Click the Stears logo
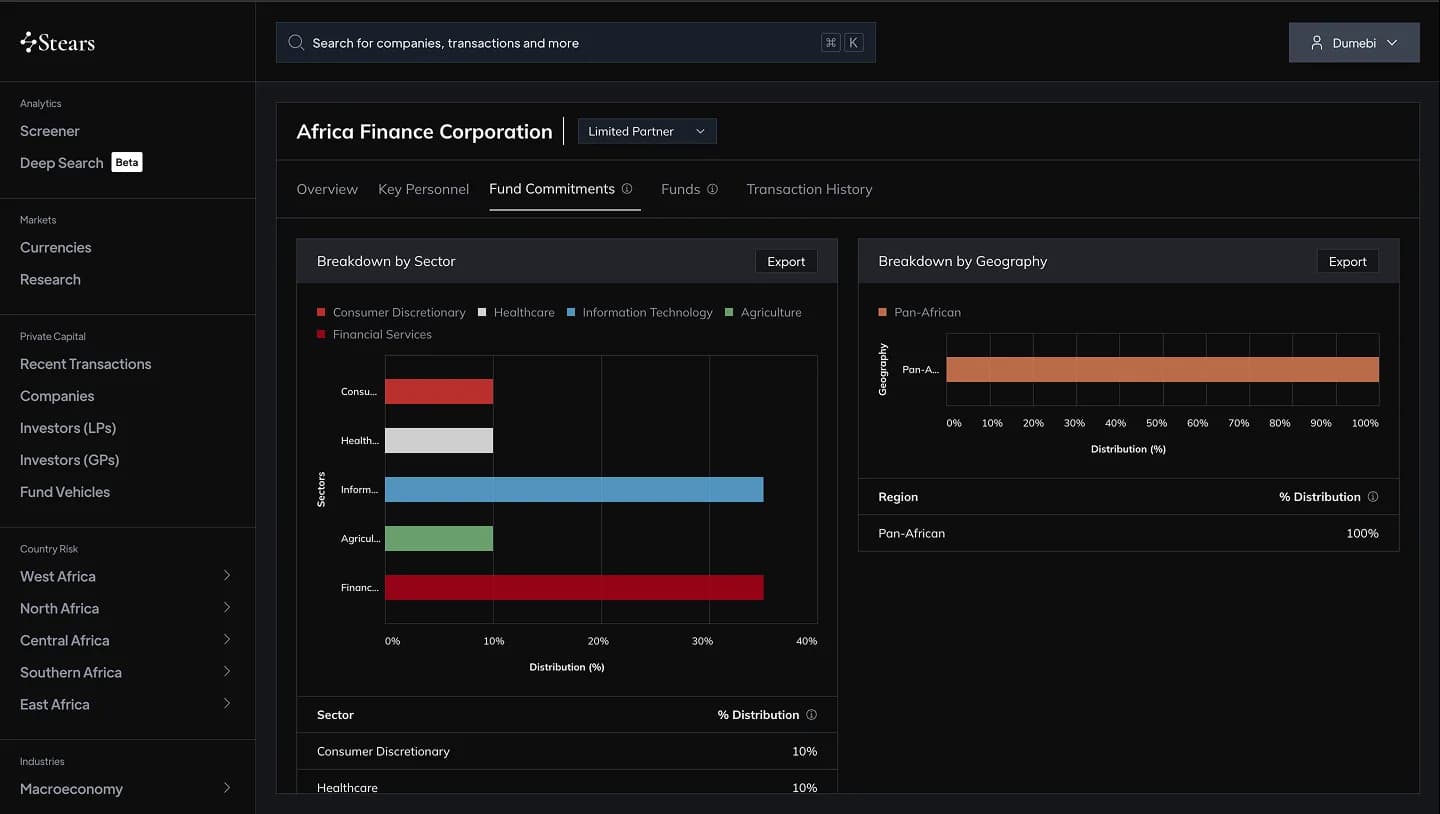The image size is (1440, 814). 58,42
